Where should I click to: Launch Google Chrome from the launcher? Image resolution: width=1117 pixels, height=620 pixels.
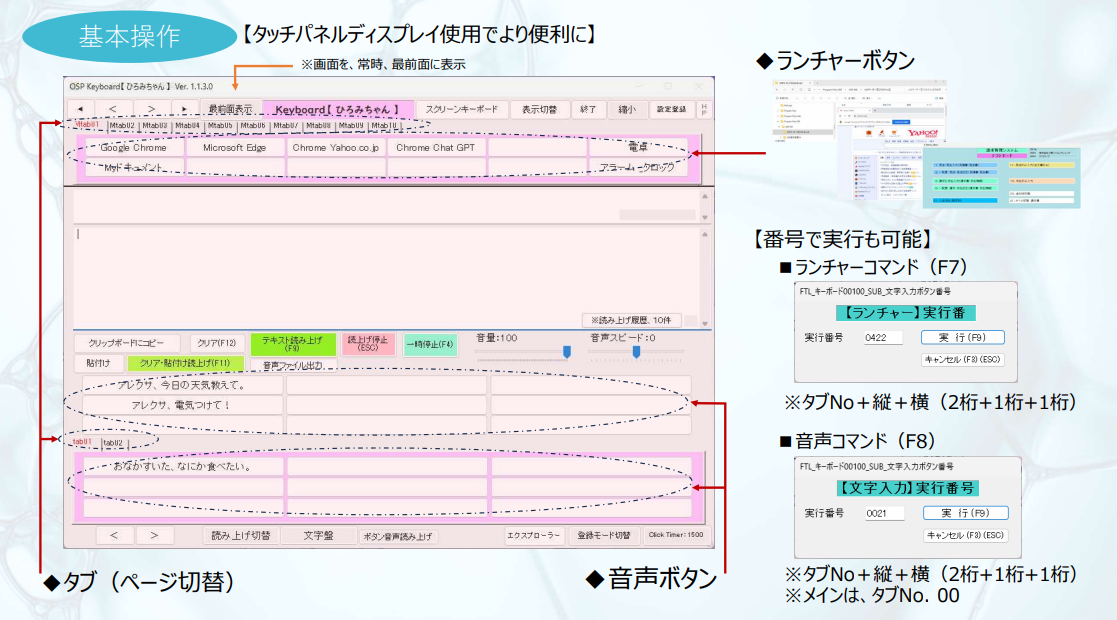[x=133, y=148]
